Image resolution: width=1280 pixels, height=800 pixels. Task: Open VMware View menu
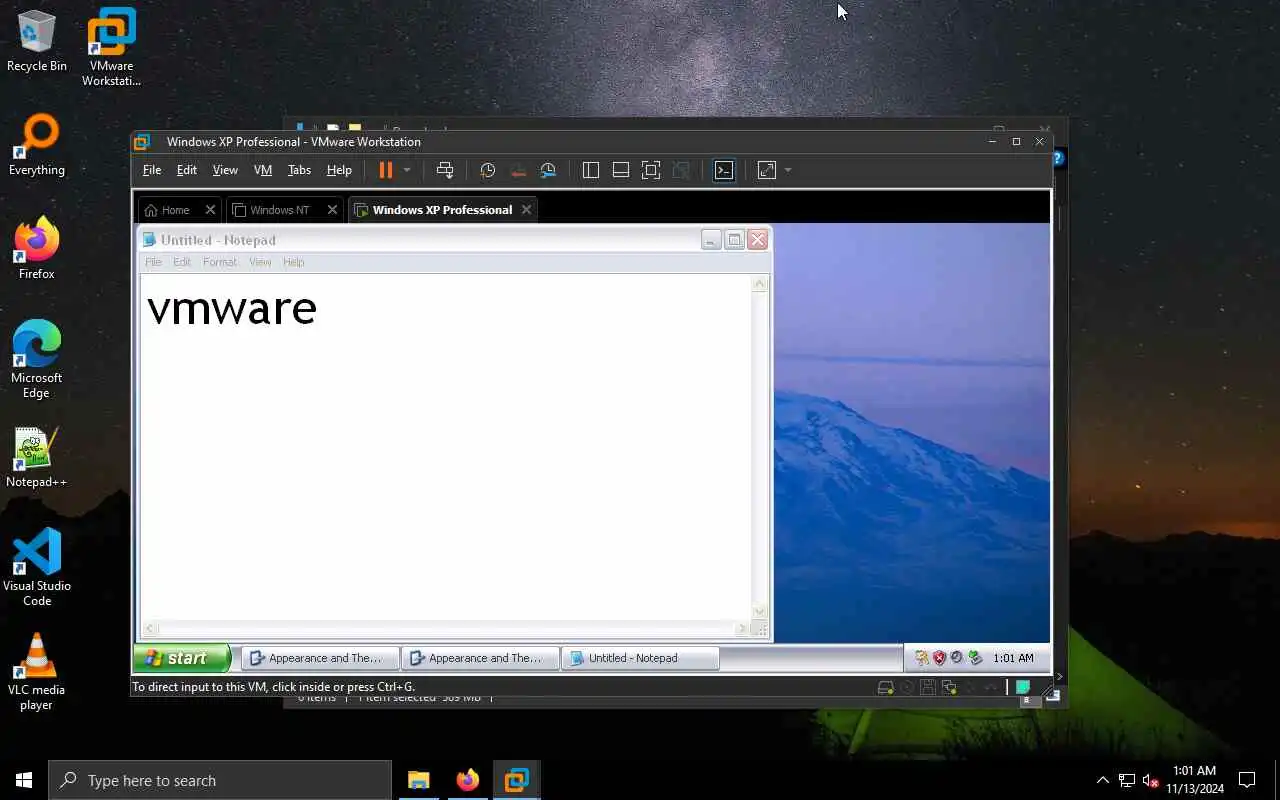click(225, 170)
